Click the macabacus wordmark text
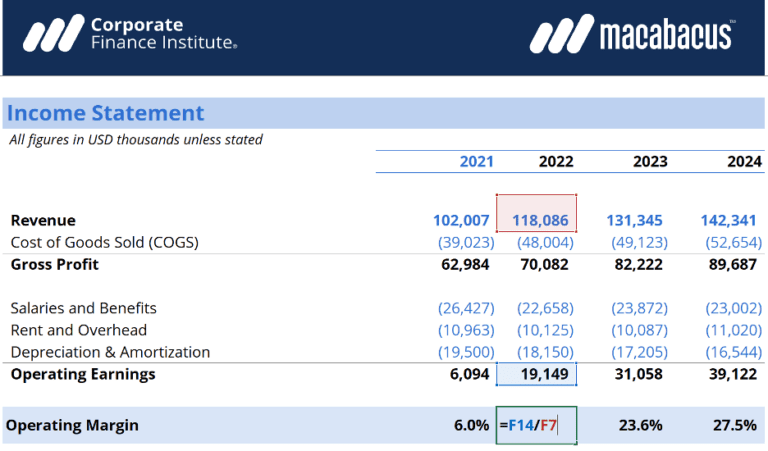This screenshot has height=451, width=768. point(666,36)
